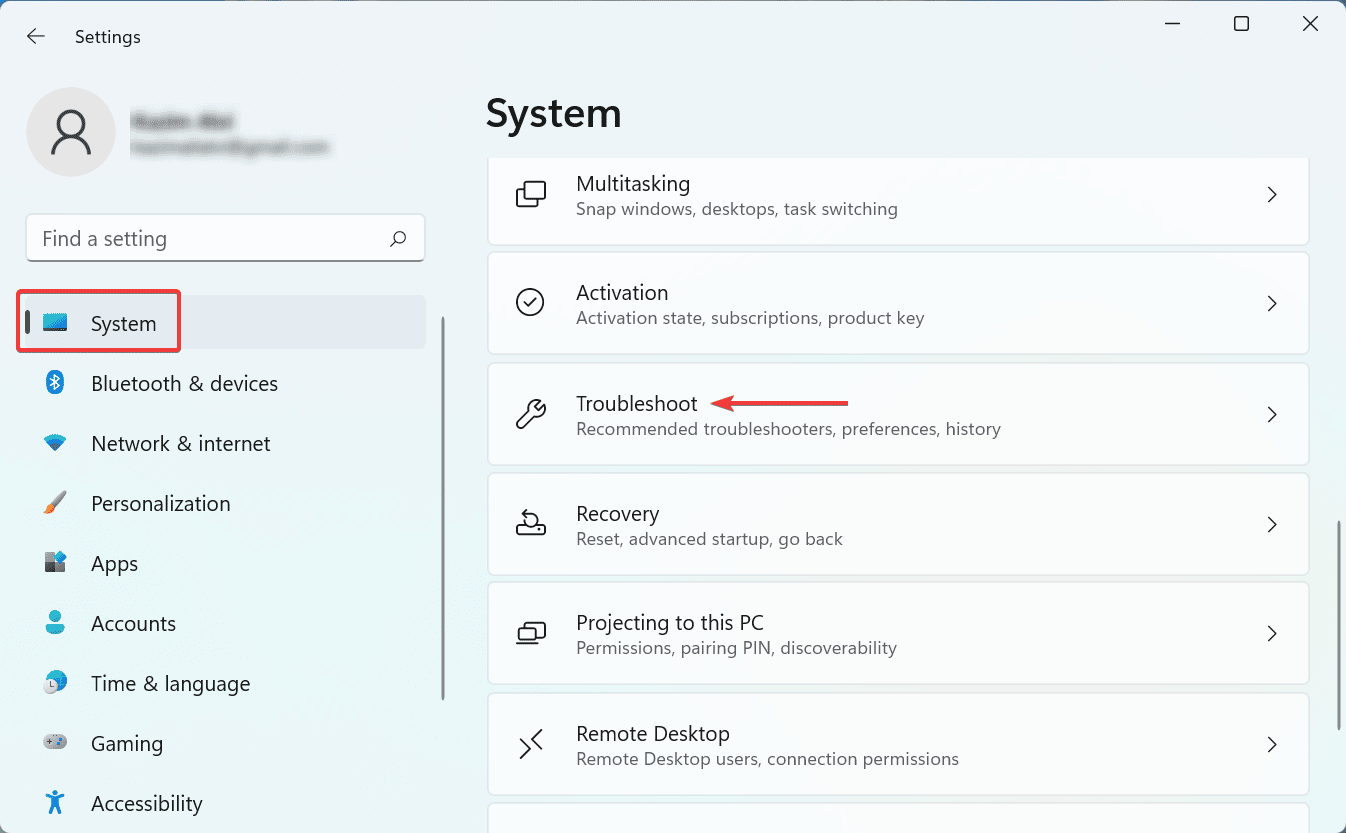Screen dimensions: 1346x833
Task: Open Accessibility settings
Action: [x=226, y=803]
